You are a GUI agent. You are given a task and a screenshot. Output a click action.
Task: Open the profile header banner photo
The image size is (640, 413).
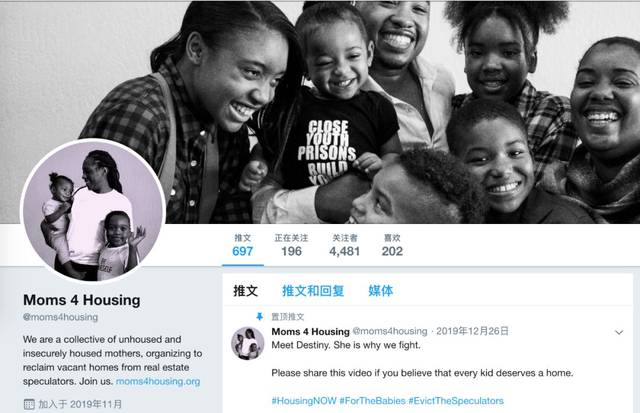click(320, 112)
